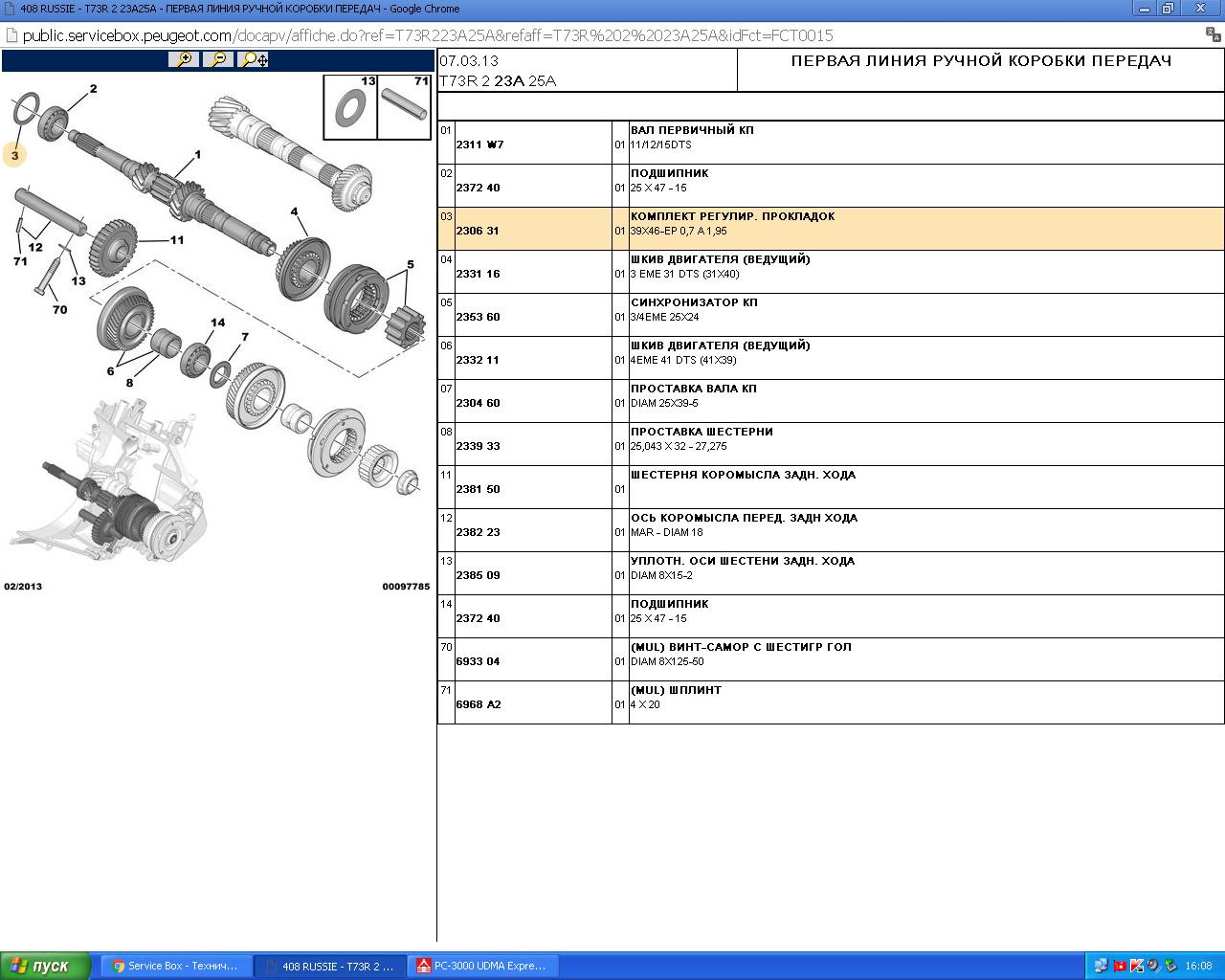Click the safely remove hardware tray icon

tap(1170, 966)
